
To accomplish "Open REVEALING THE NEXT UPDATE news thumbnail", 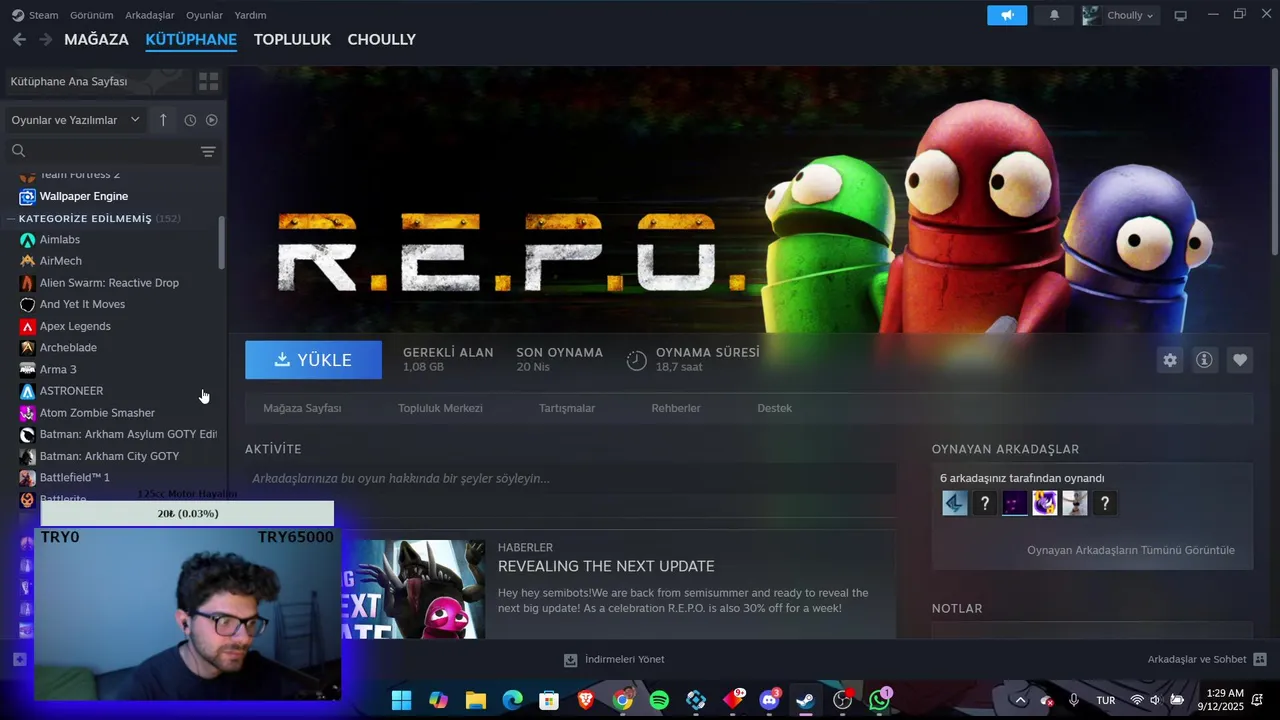I will (x=415, y=589).
